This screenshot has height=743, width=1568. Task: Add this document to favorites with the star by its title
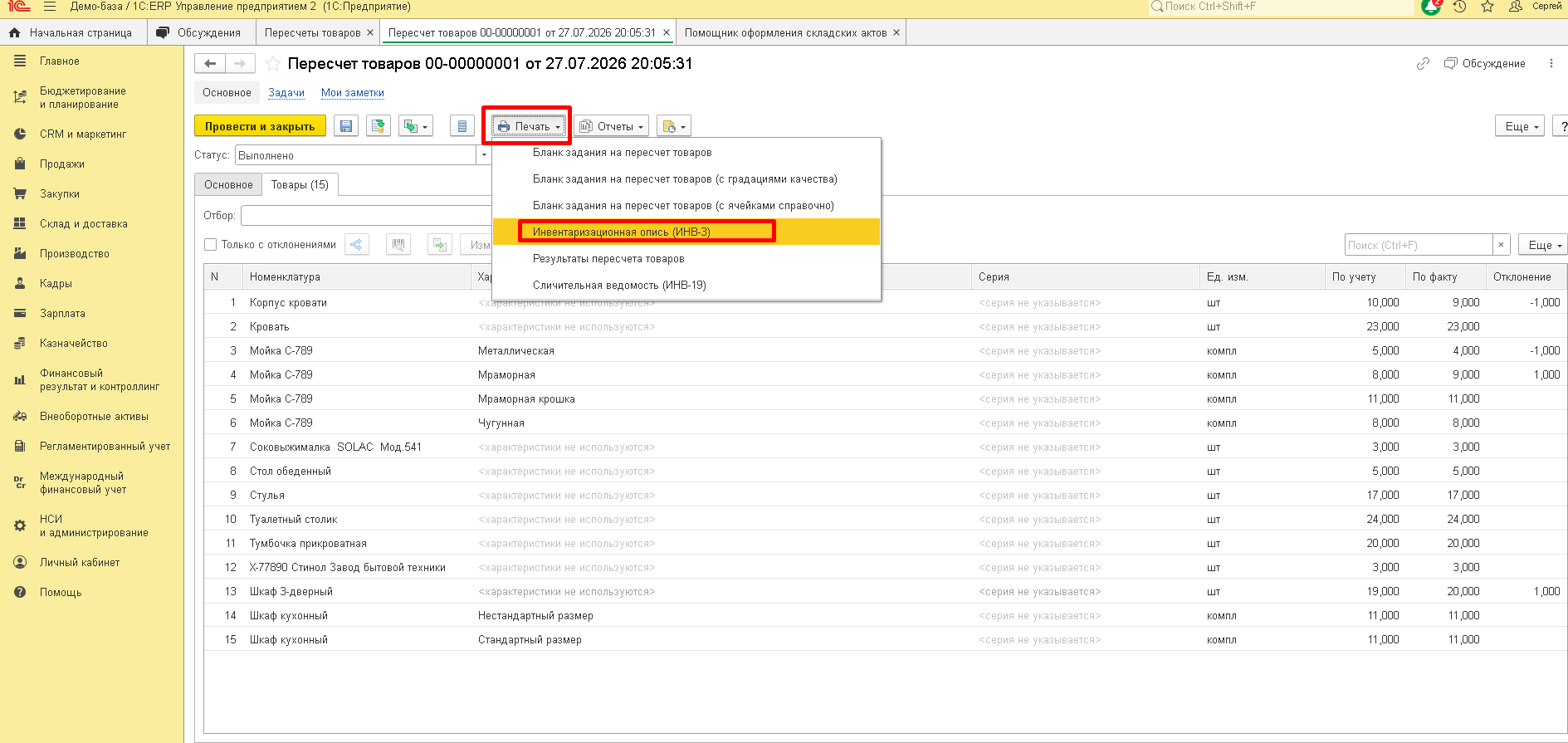coord(272,64)
